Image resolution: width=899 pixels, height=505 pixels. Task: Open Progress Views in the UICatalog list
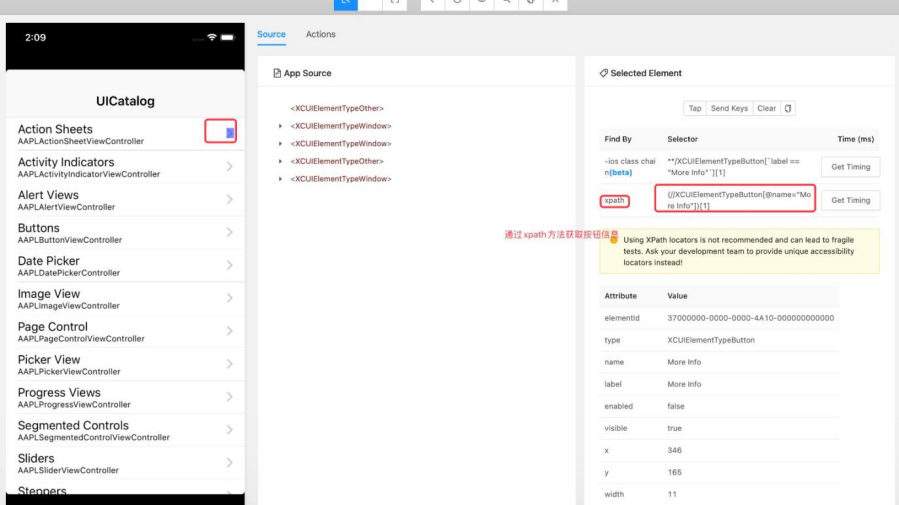point(125,397)
